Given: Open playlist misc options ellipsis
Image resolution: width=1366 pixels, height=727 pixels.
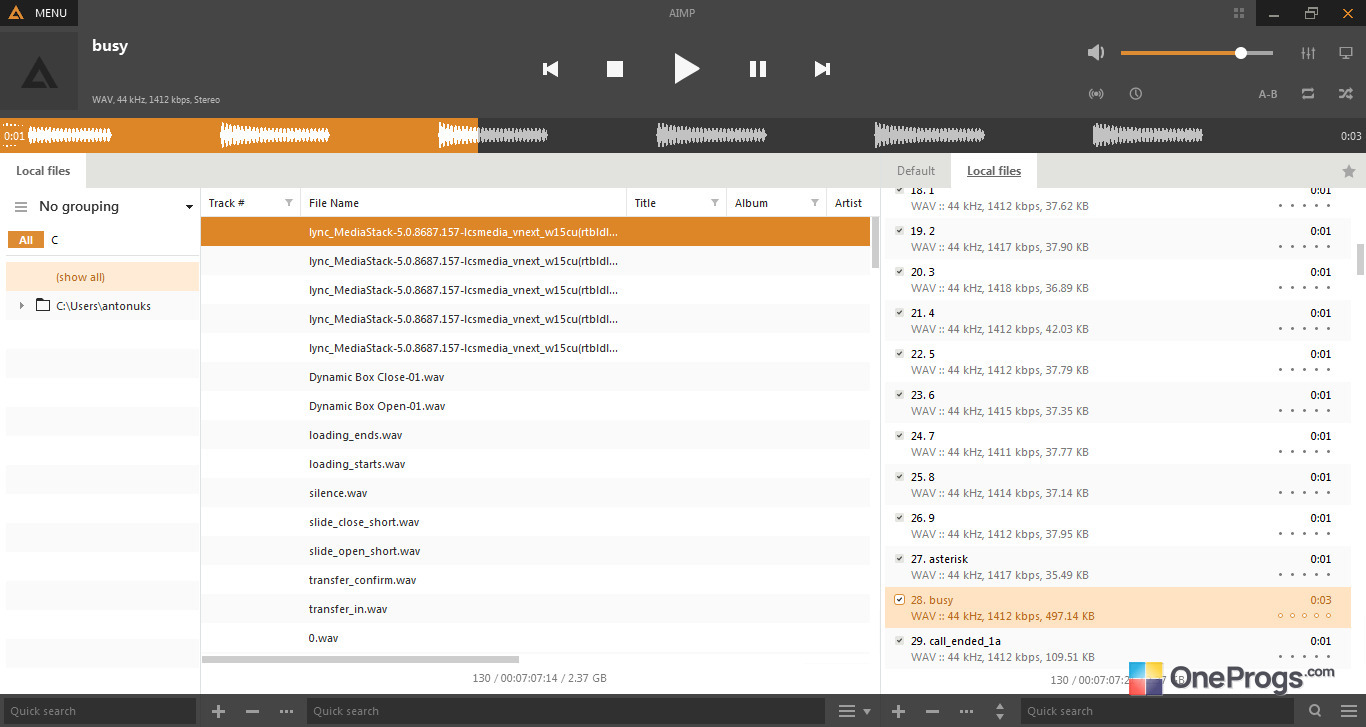Looking at the screenshot, I should point(967,711).
